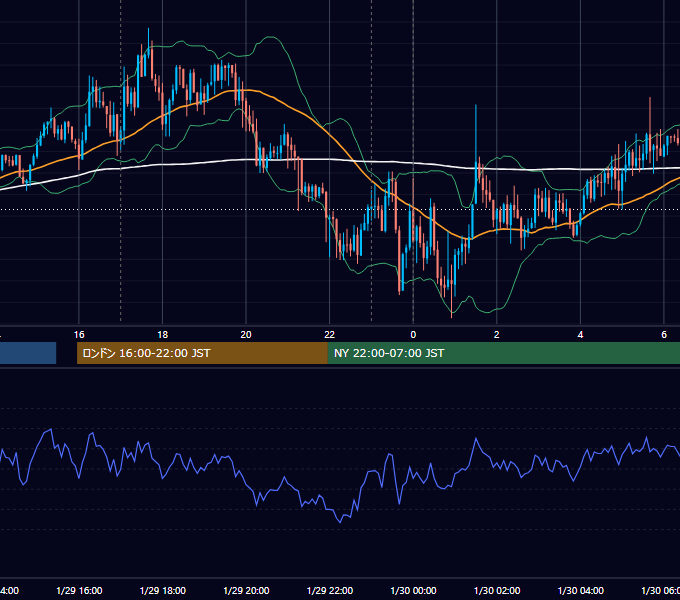Click the 1/29 18:00 date label

click(x=163, y=591)
